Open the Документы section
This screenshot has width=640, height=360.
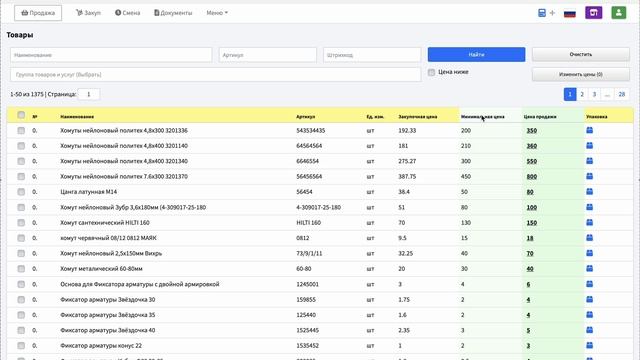point(173,13)
